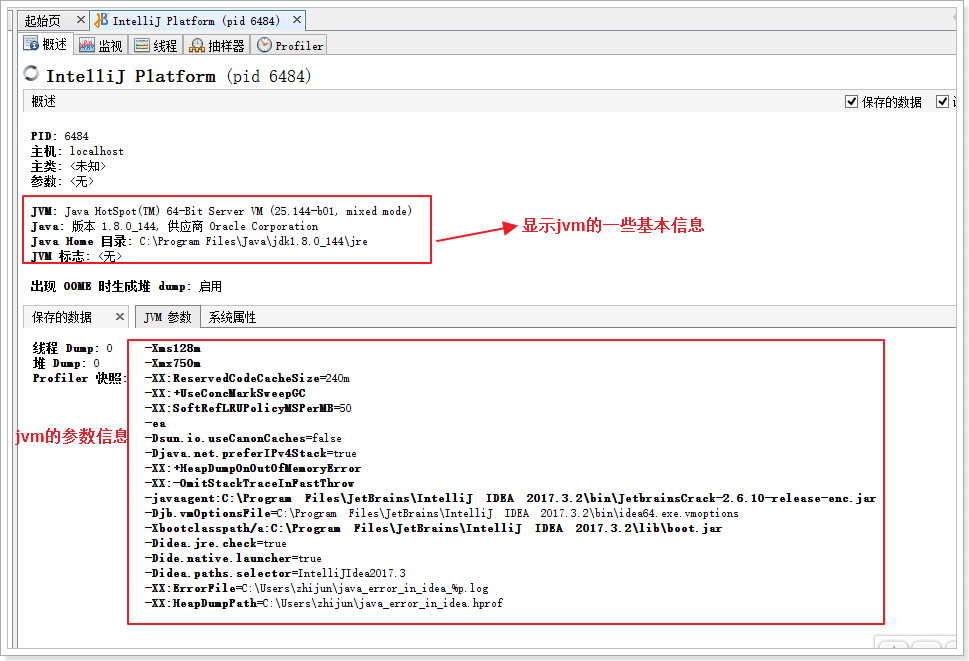Switch to the 系统属性 tab
The height and width of the screenshot is (661, 969).
point(232,317)
